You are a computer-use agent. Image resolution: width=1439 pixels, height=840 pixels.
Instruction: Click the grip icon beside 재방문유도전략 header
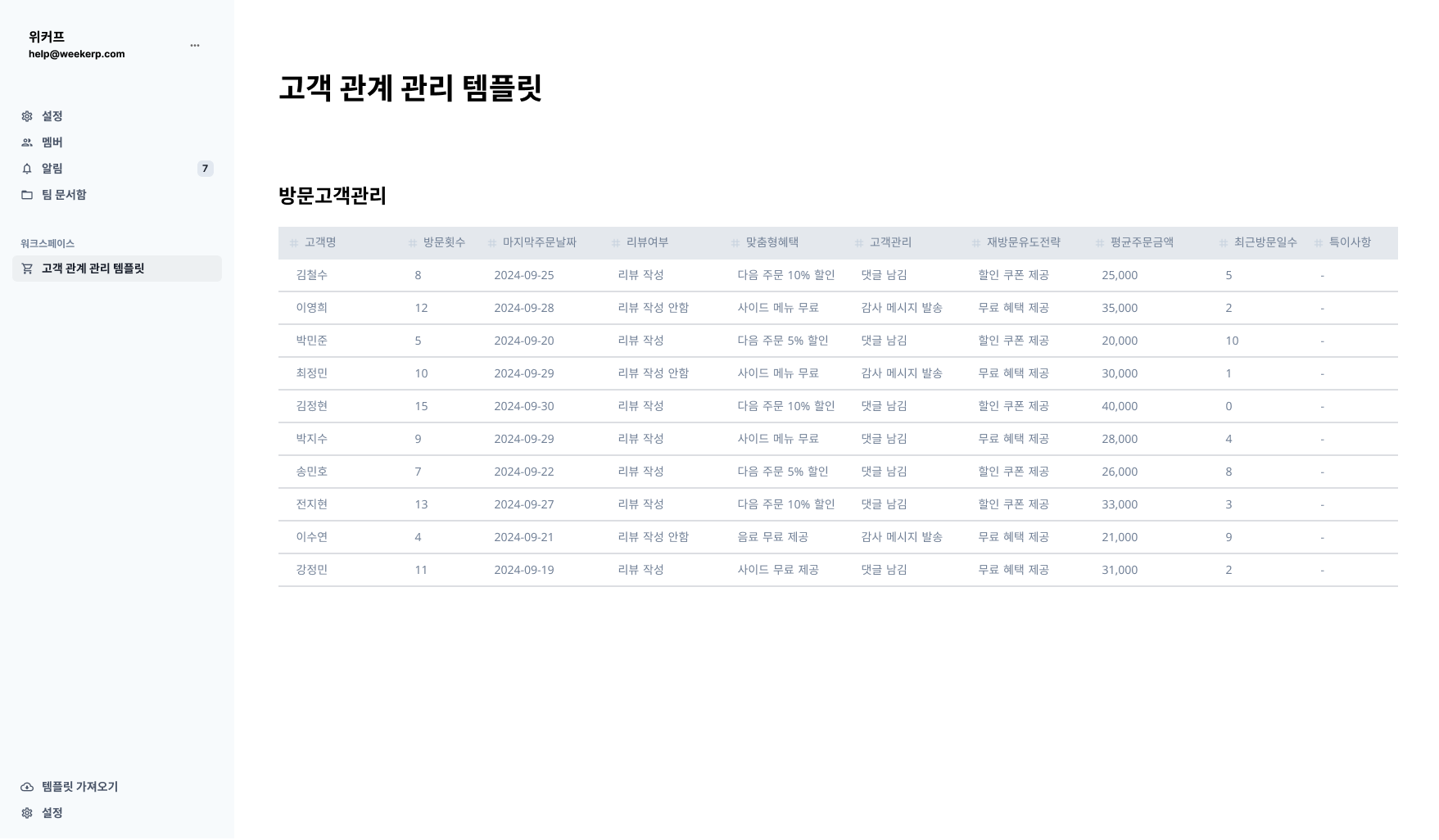(x=976, y=243)
